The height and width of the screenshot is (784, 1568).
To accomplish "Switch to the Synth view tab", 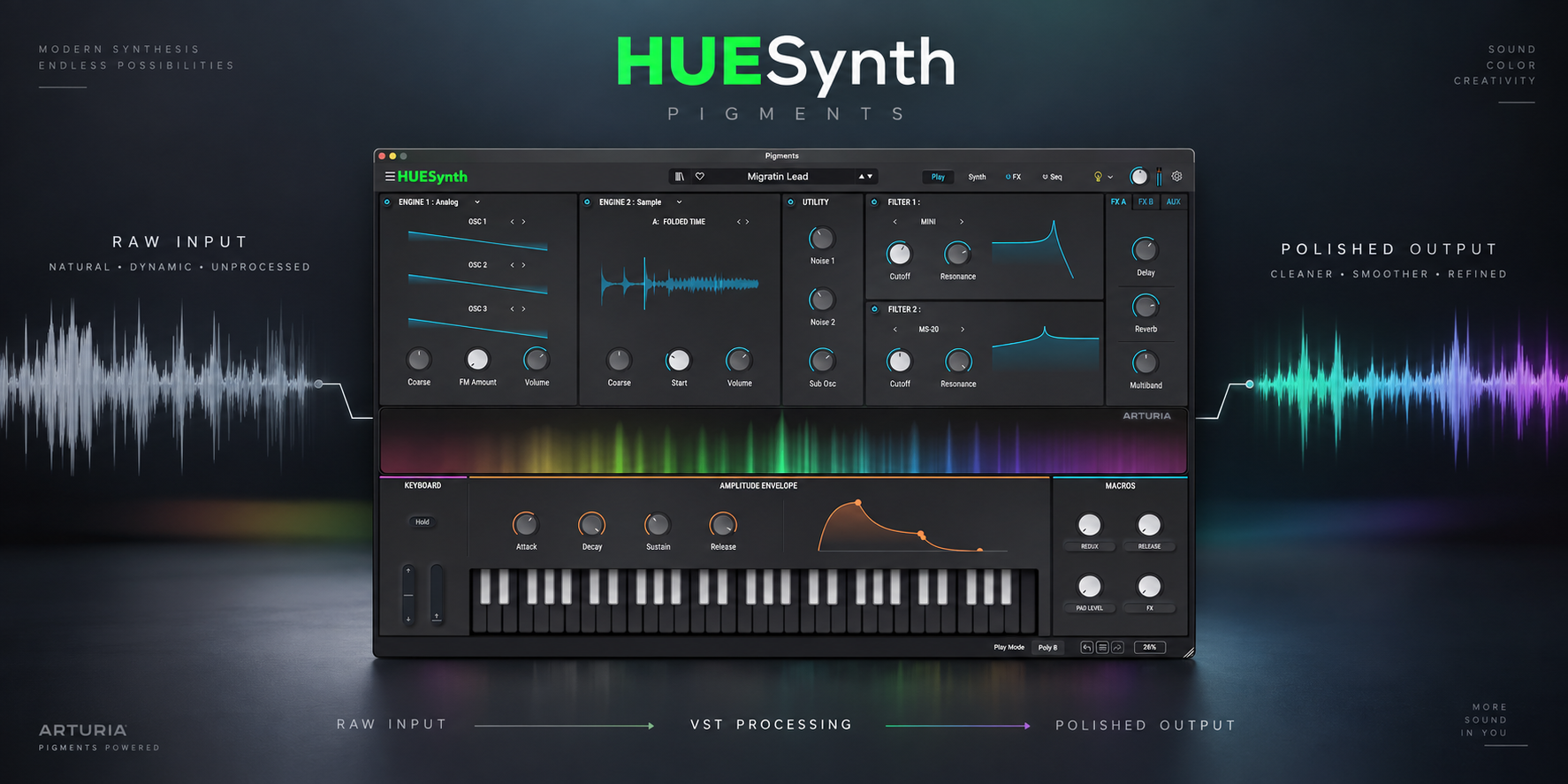I will pyautogui.click(x=977, y=177).
